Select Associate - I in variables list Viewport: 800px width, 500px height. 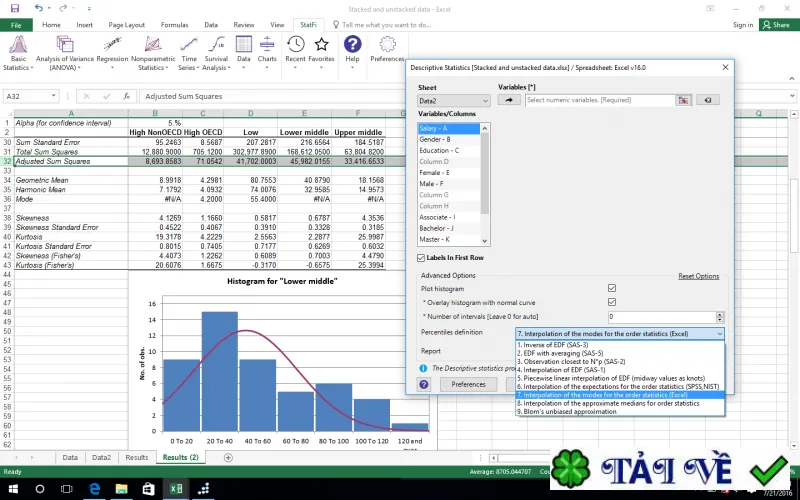448,217
